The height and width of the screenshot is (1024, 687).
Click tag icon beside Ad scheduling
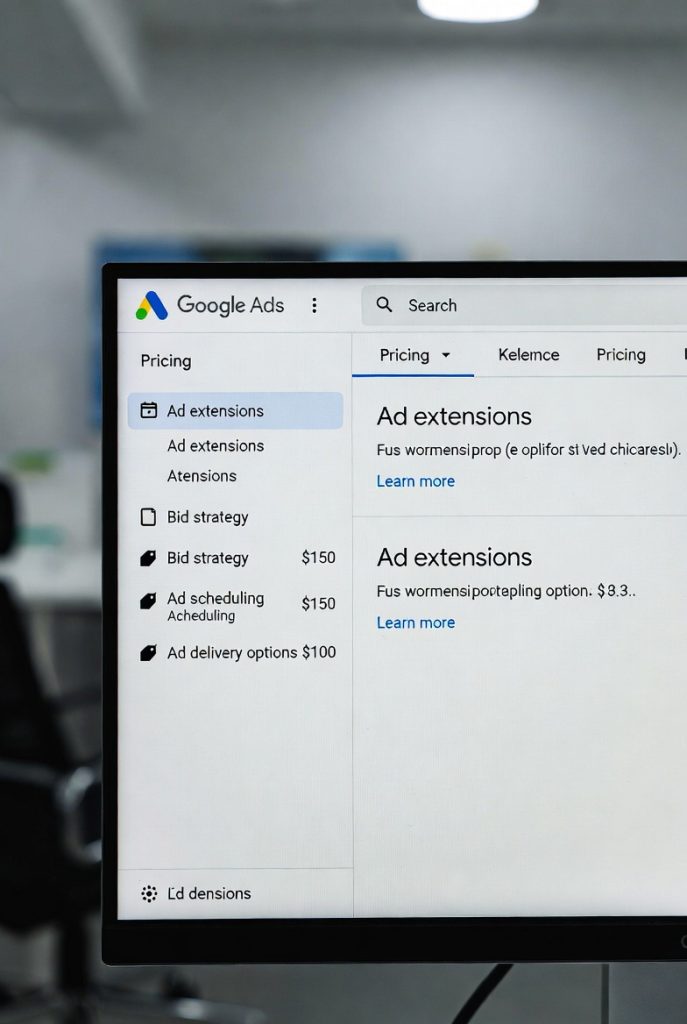point(149,601)
